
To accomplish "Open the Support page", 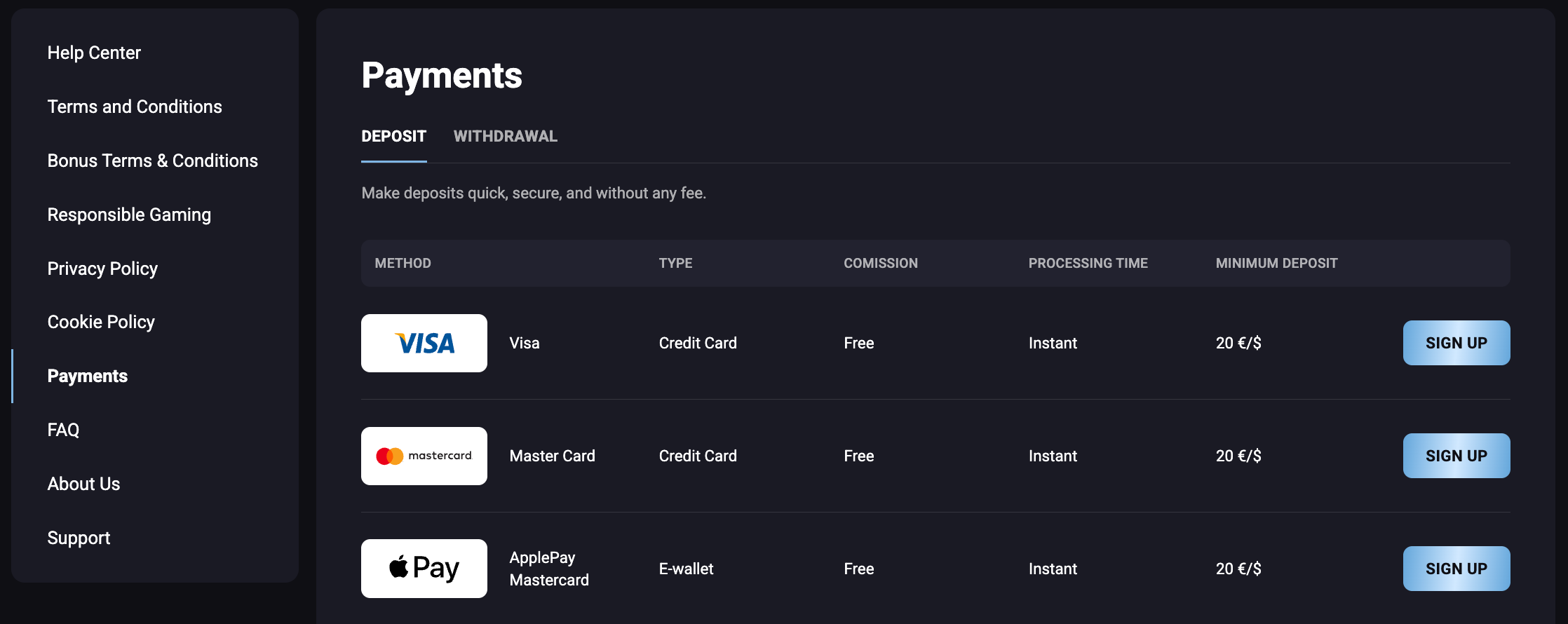I will 79,537.
